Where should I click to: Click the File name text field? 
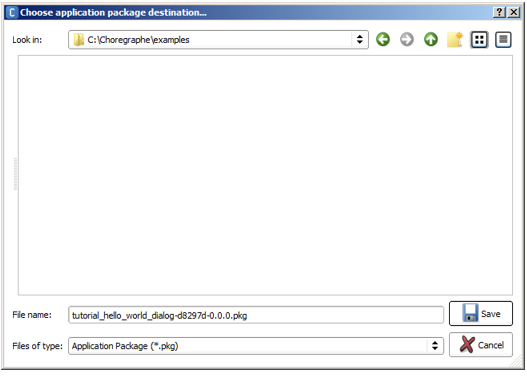click(x=256, y=315)
